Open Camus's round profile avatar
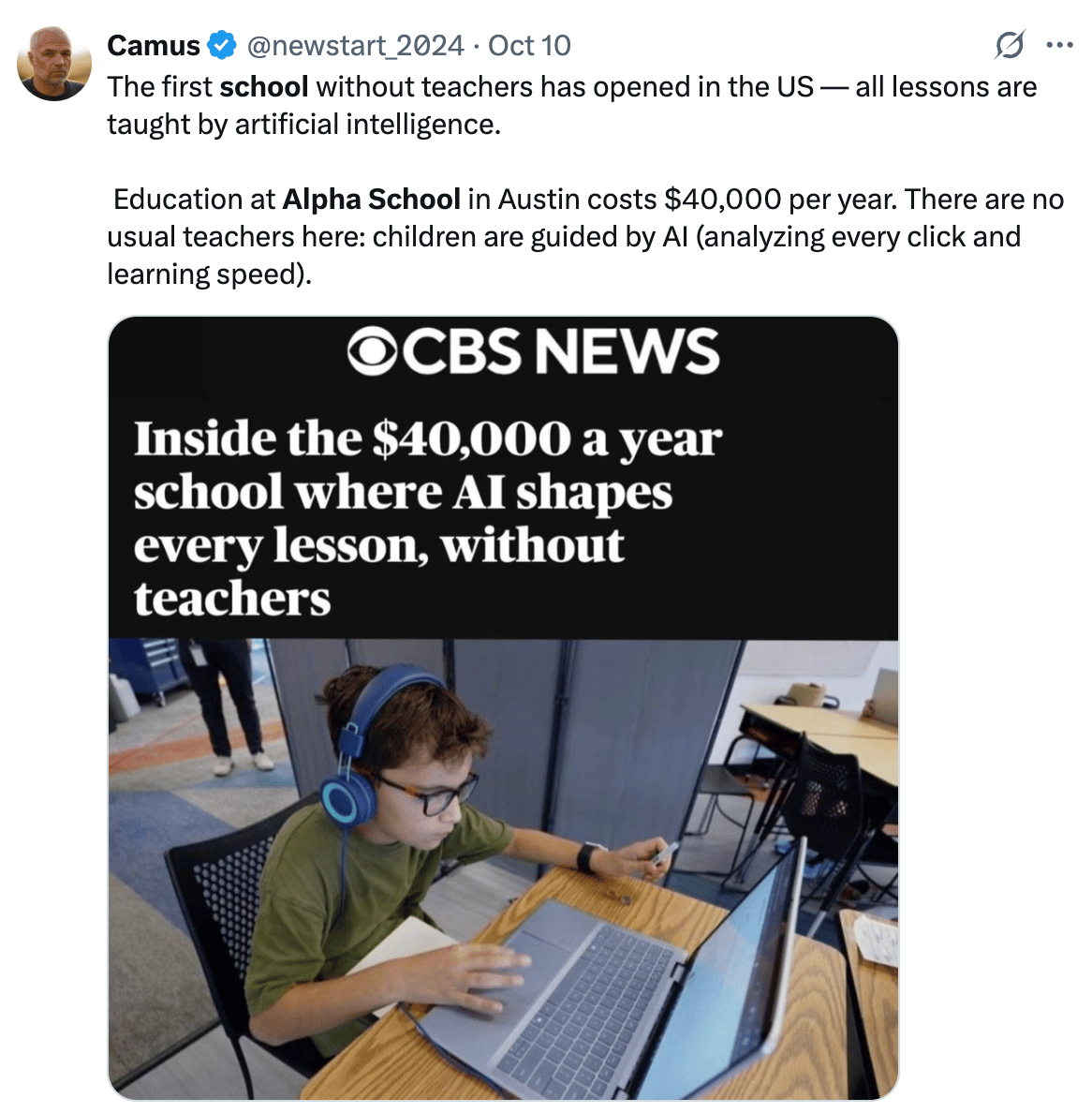1092x1113 pixels. pyautogui.click(x=54, y=64)
